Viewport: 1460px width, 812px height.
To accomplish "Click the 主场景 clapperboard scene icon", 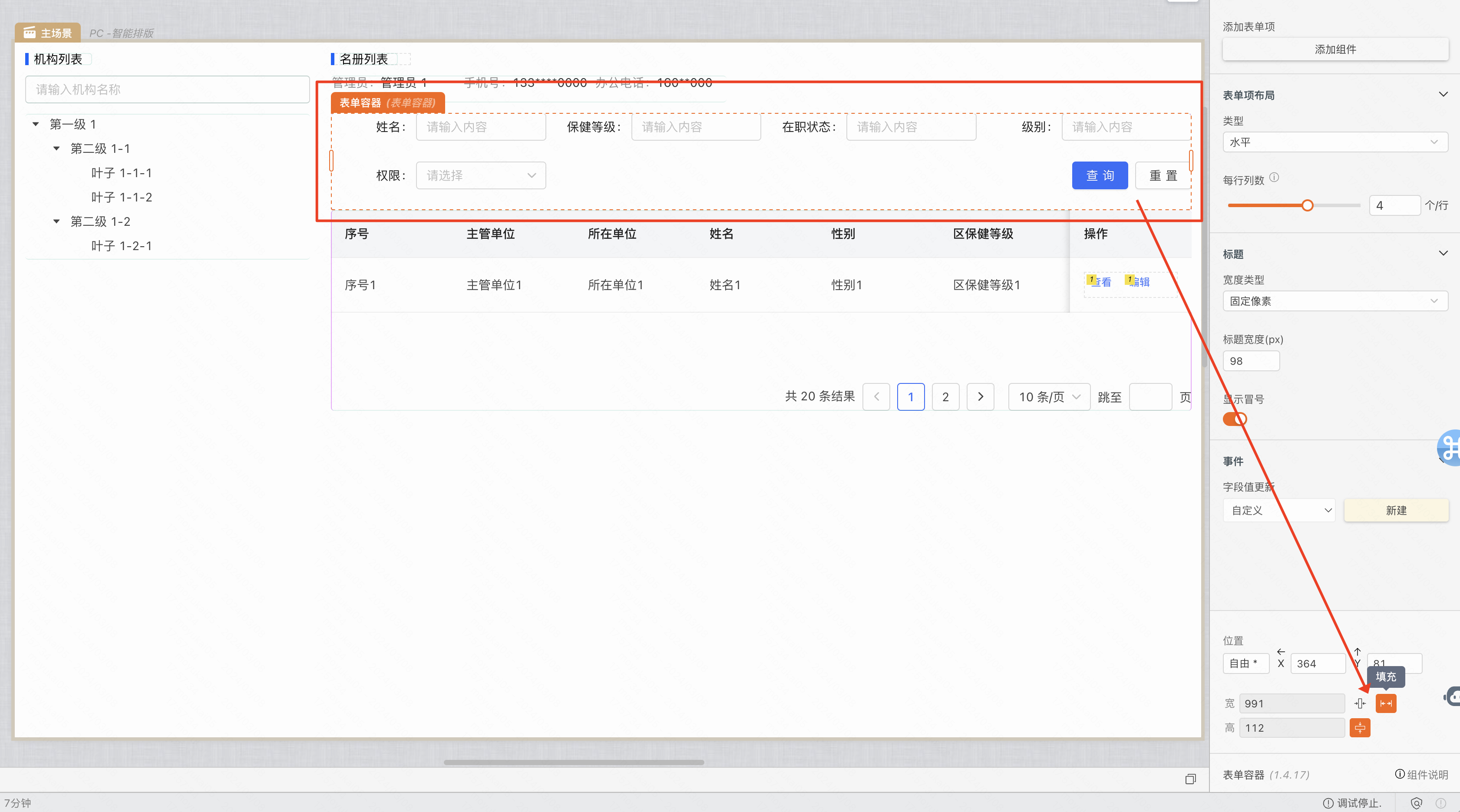I will [x=30, y=32].
